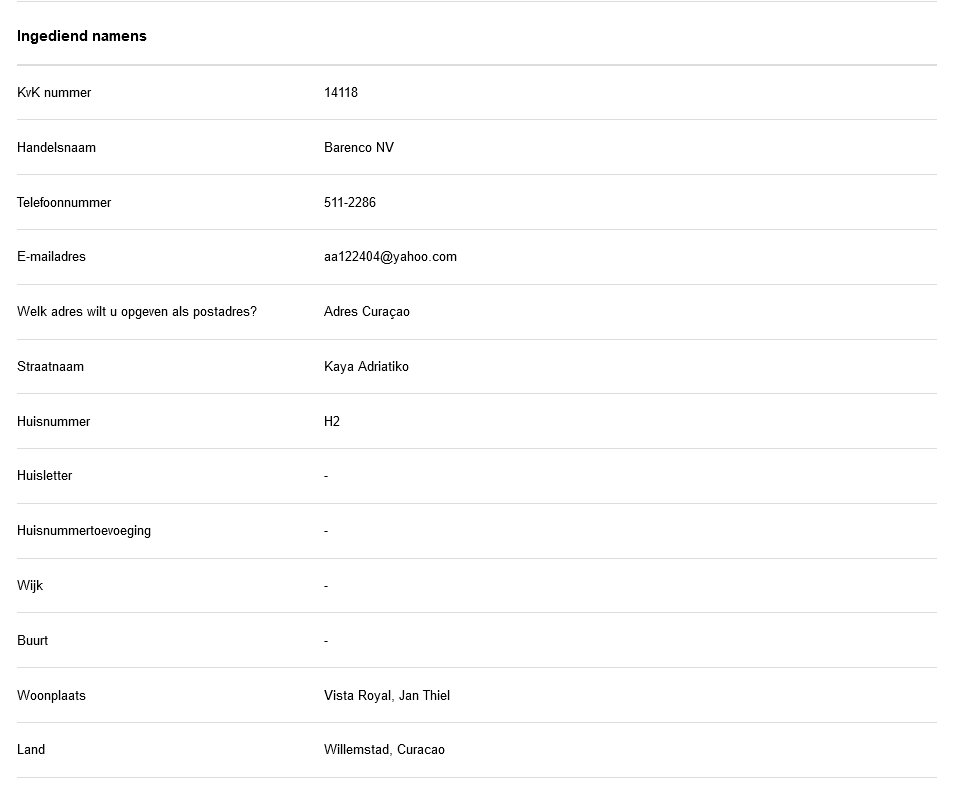Image resolution: width=954 pixels, height=785 pixels.
Task: Click the 'Telefoonnummer' label
Action: pyautogui.click(x=64, y=203)
